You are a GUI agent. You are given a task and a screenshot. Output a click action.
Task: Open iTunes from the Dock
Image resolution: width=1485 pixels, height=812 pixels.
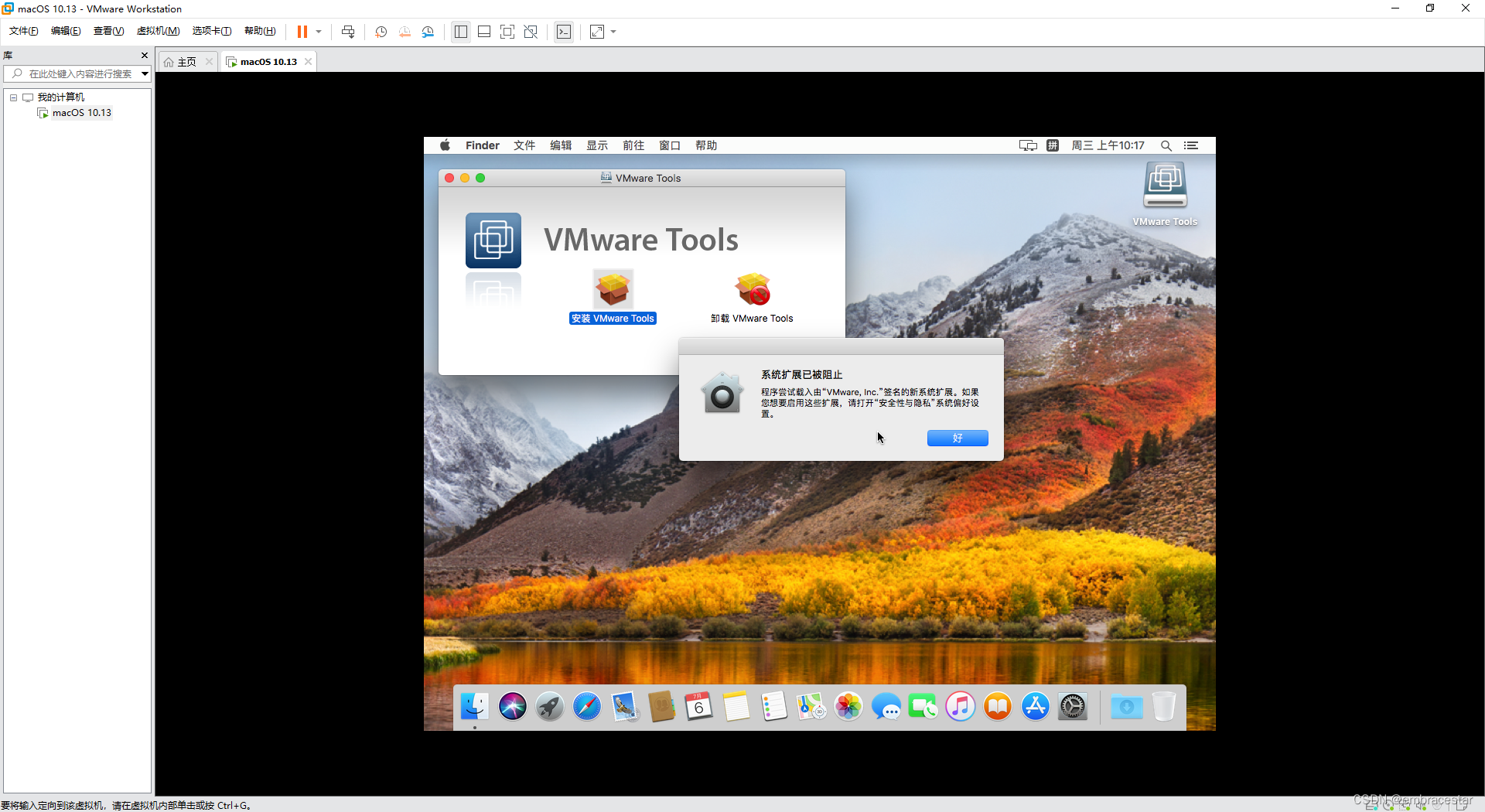[961, 706]
